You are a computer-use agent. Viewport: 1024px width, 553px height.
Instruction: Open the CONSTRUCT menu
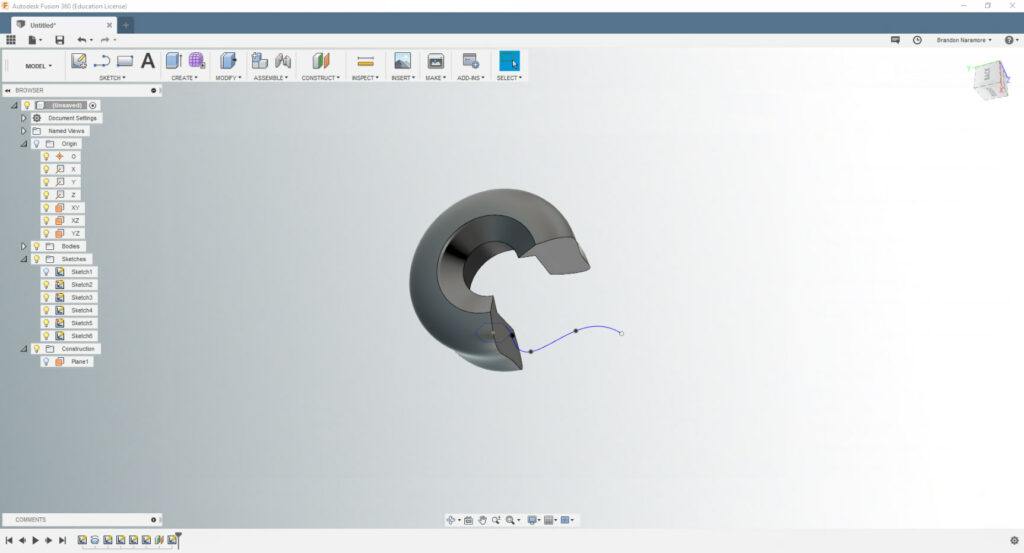[x=321, y=78]
